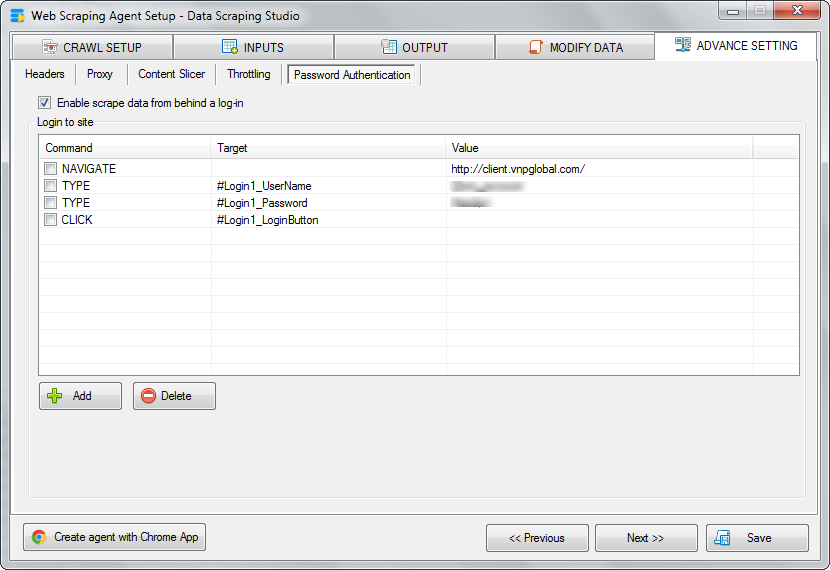Check the CLICK command row checkbox
The width and height of the screenshot is (830, 570).
50,220
